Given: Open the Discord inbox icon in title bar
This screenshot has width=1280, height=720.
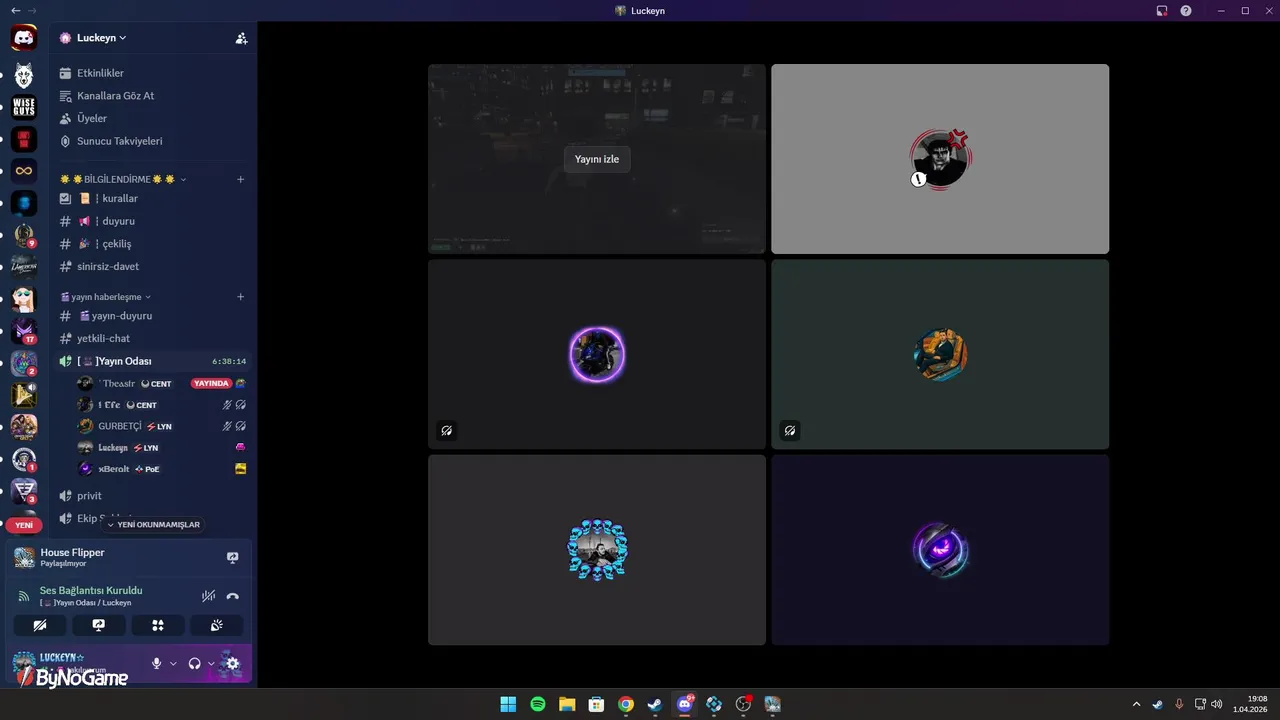Looking at the screenshot, I should [1162, 11].
